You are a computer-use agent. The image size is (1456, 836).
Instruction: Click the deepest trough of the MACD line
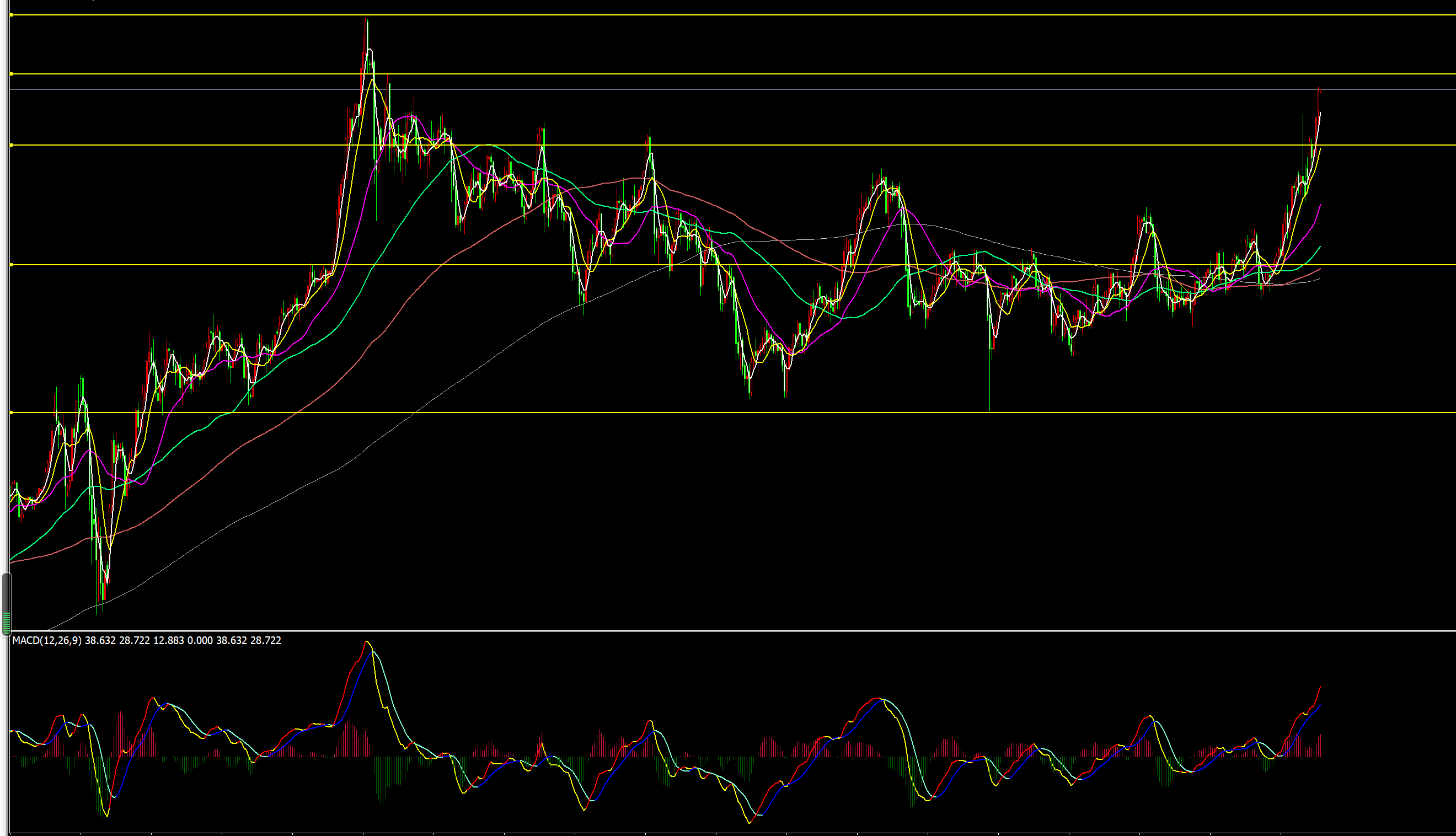(x=750, y=822)
